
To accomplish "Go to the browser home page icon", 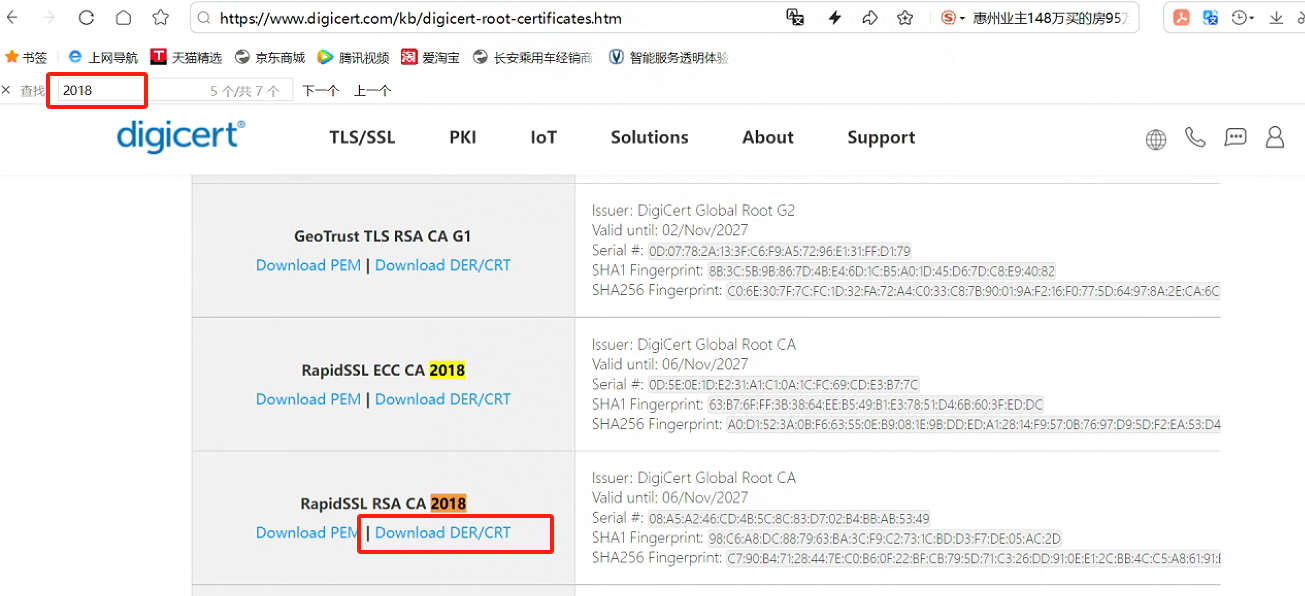I will pyautogui.click(x=123, y=18).
